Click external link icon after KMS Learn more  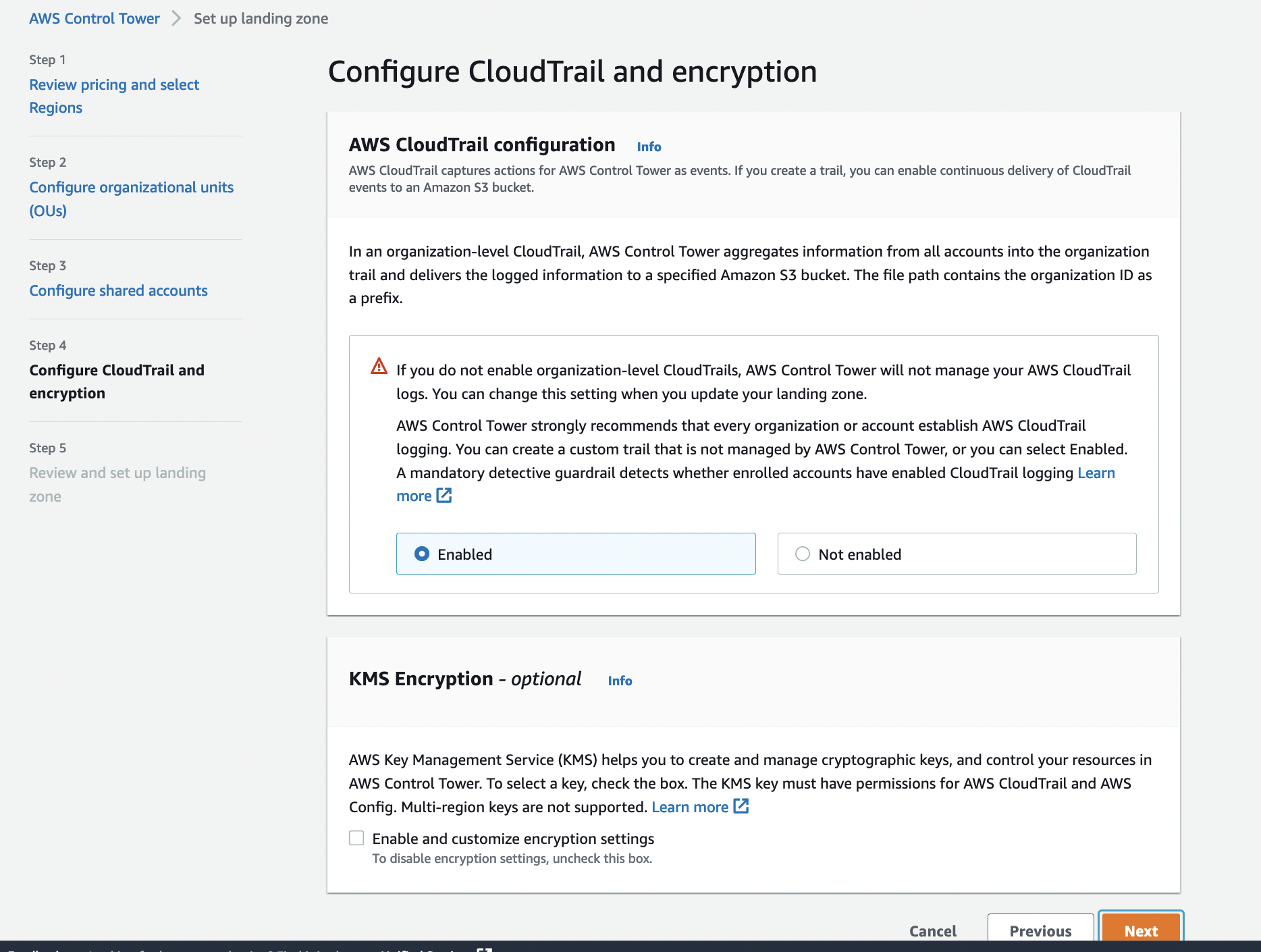(741, 806)
